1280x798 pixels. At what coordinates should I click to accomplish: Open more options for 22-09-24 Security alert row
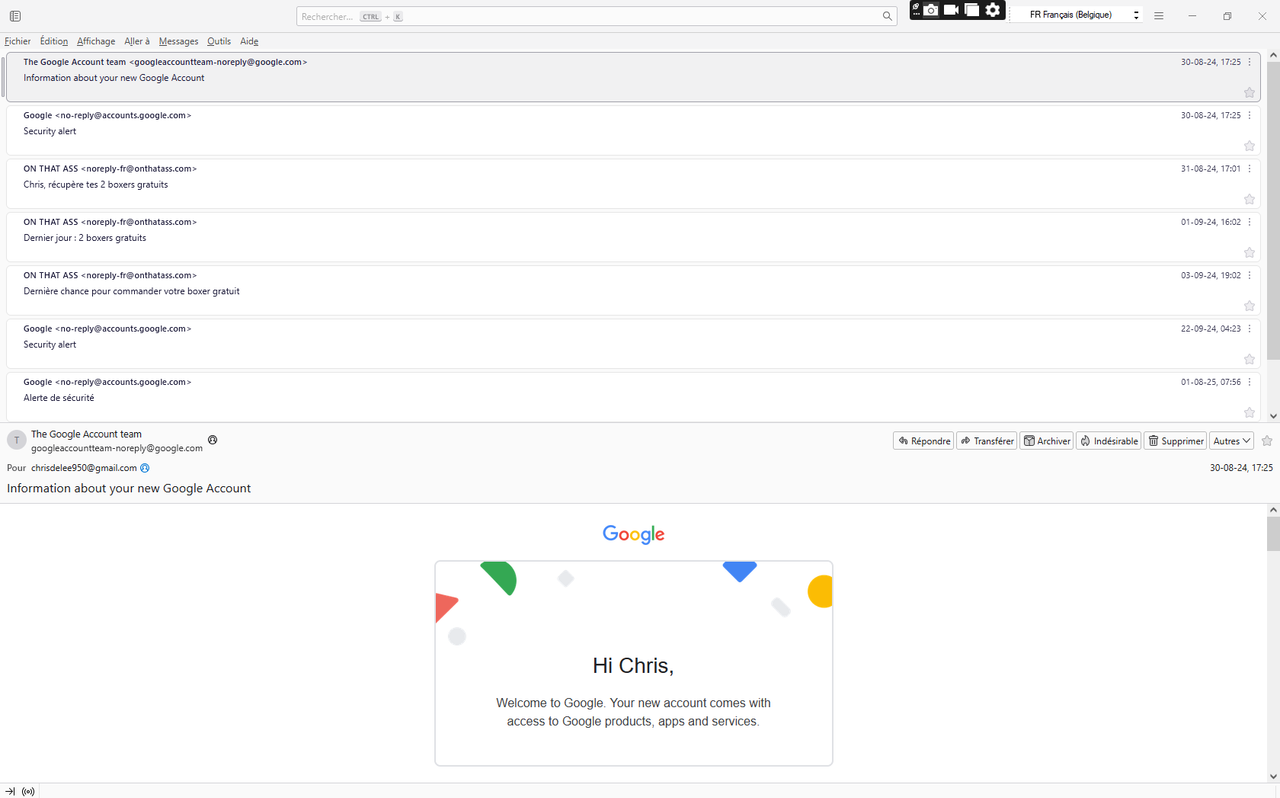tap(1250, 328)
